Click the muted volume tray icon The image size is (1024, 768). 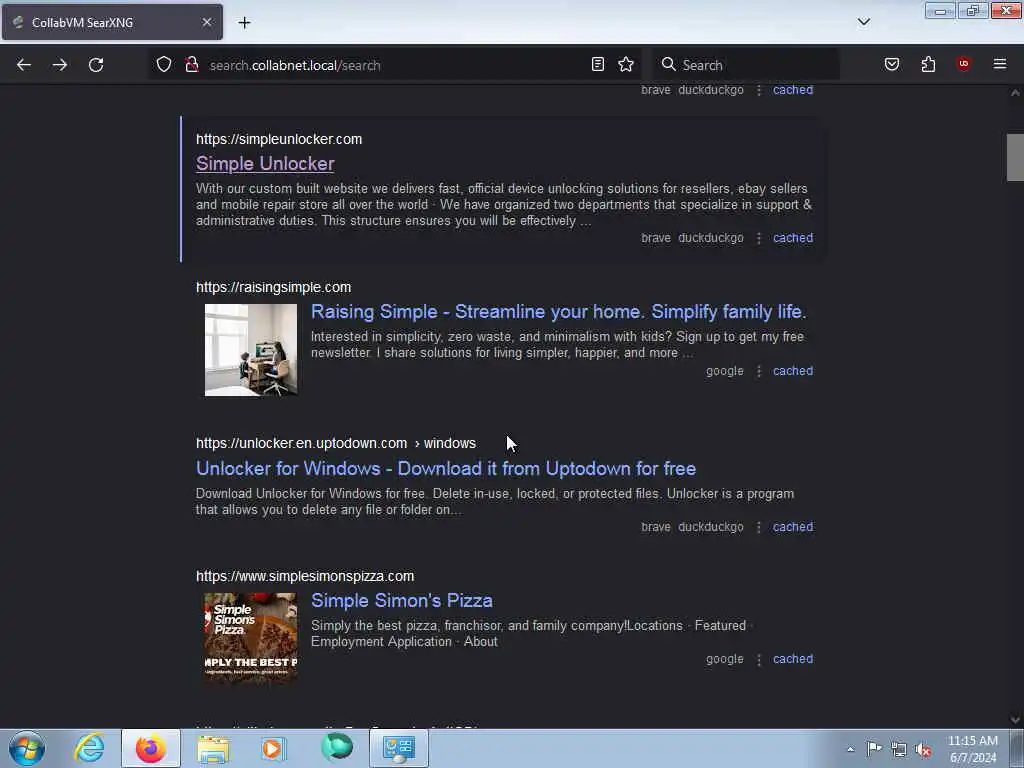click(923, 750)
